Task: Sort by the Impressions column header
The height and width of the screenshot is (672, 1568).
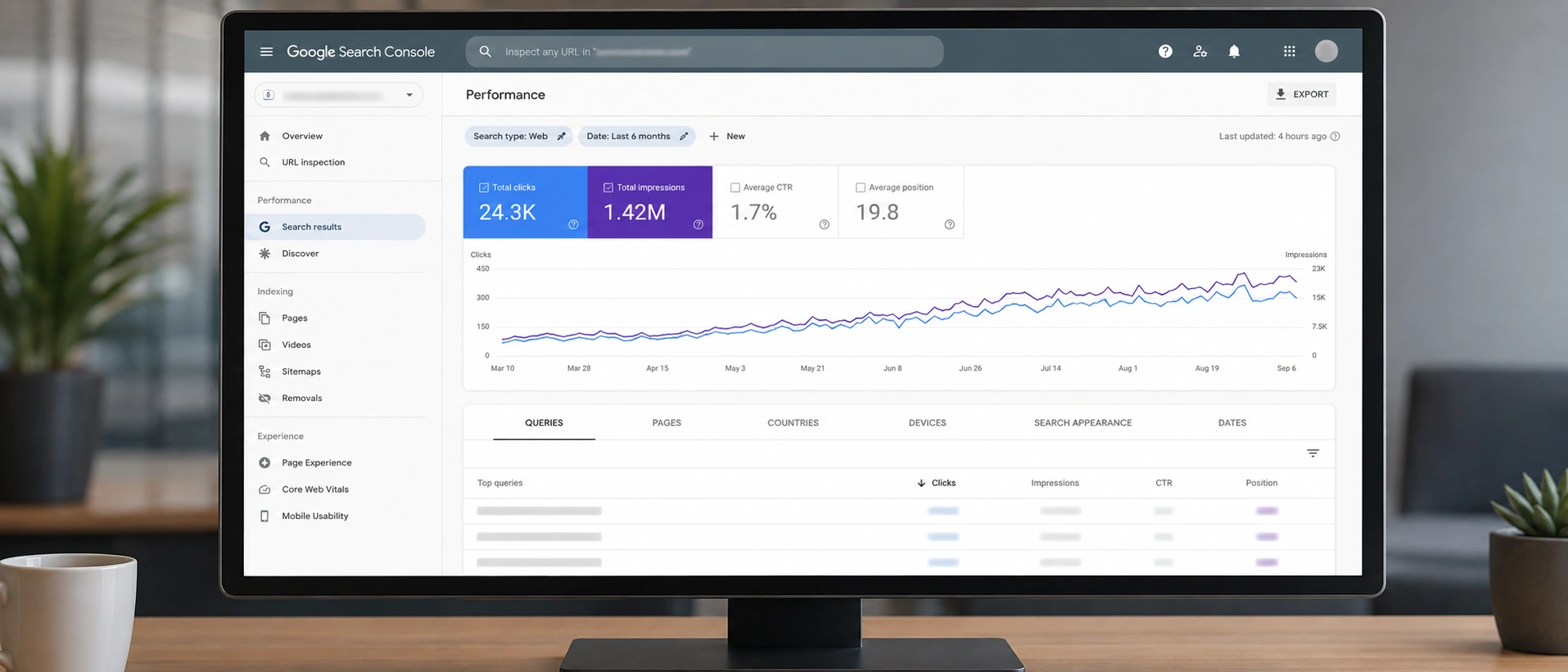Action: point(1055,483)
